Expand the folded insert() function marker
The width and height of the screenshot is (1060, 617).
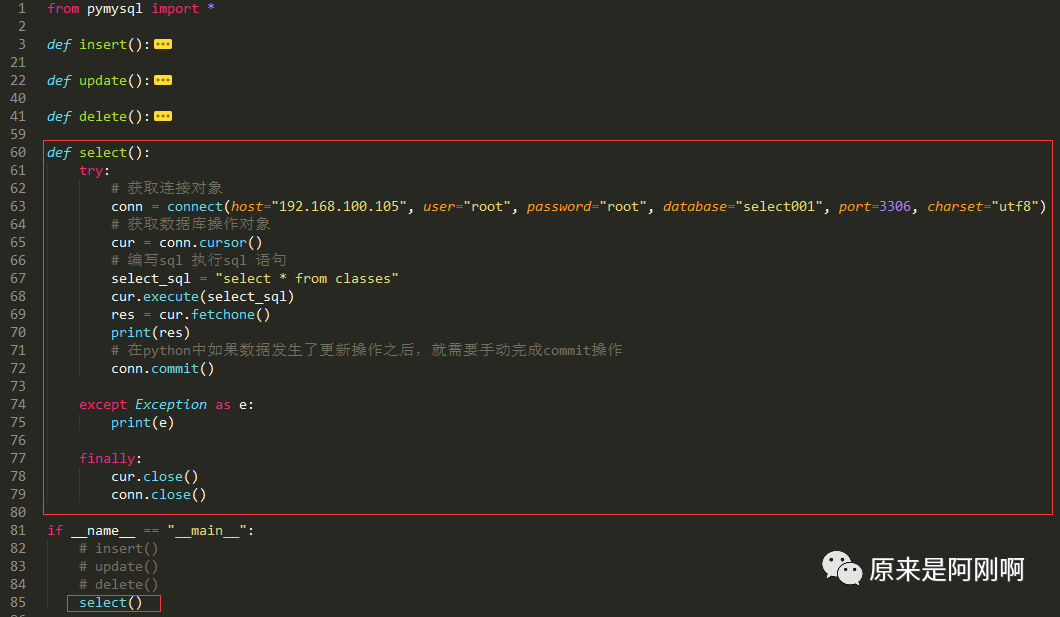[x=163, y=45]
